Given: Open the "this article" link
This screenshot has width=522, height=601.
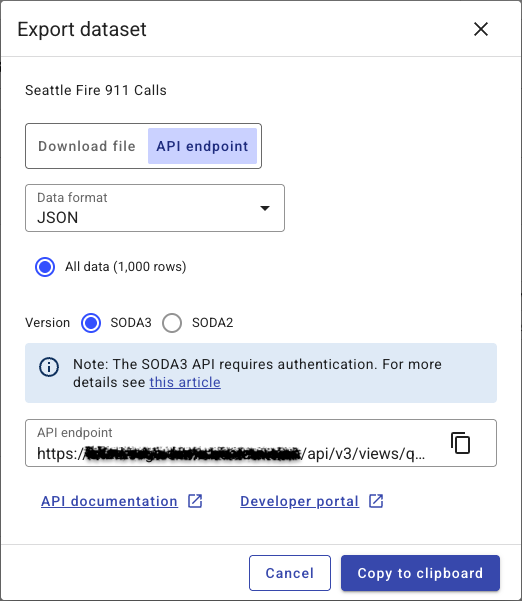Looking at the screenshot, I should point(185,382).
